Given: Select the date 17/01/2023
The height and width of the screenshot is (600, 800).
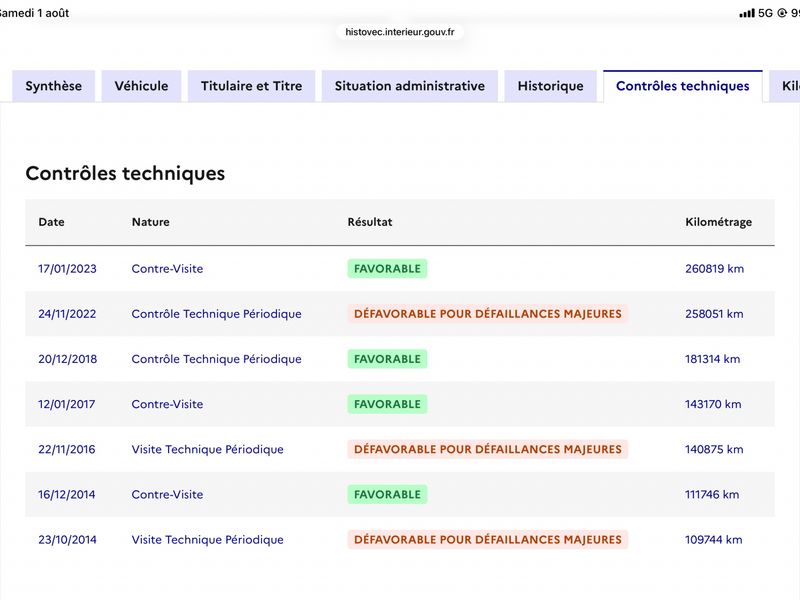Looking at the screenshot, I should click(67, 269).
